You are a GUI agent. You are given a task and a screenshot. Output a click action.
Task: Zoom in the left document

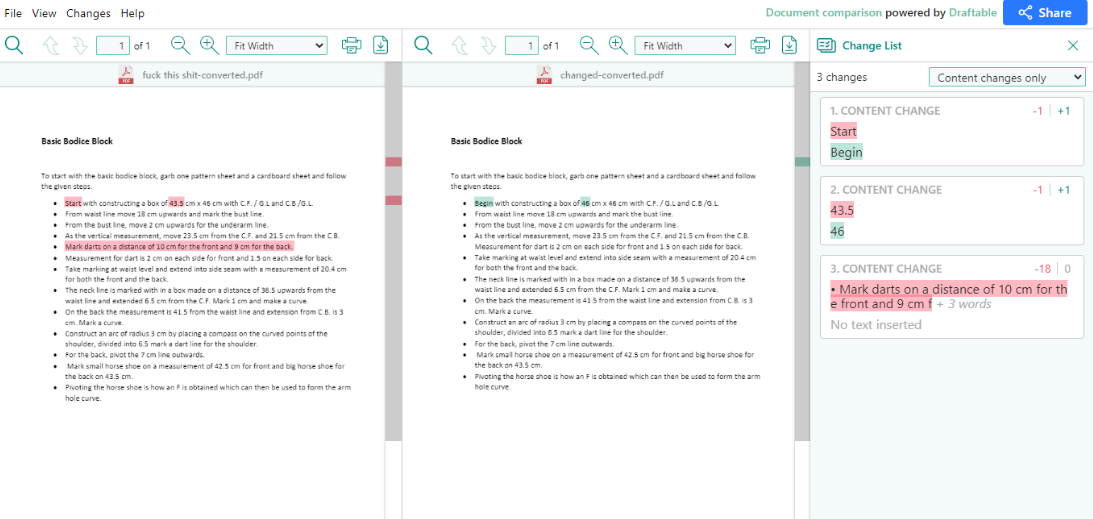tap(208, 45)
